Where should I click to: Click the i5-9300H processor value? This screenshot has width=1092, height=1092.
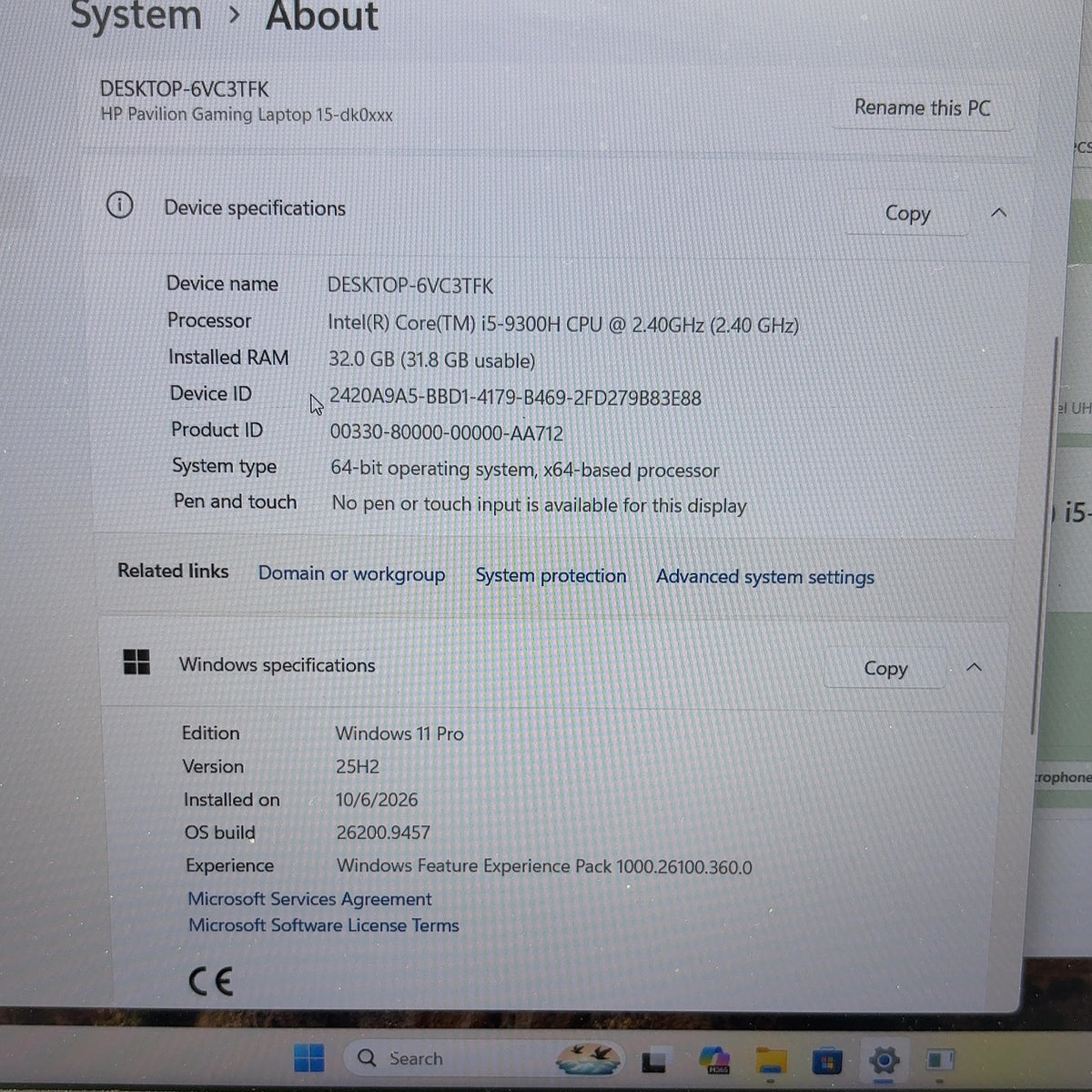pyautogui.click(x=563, y=324)
